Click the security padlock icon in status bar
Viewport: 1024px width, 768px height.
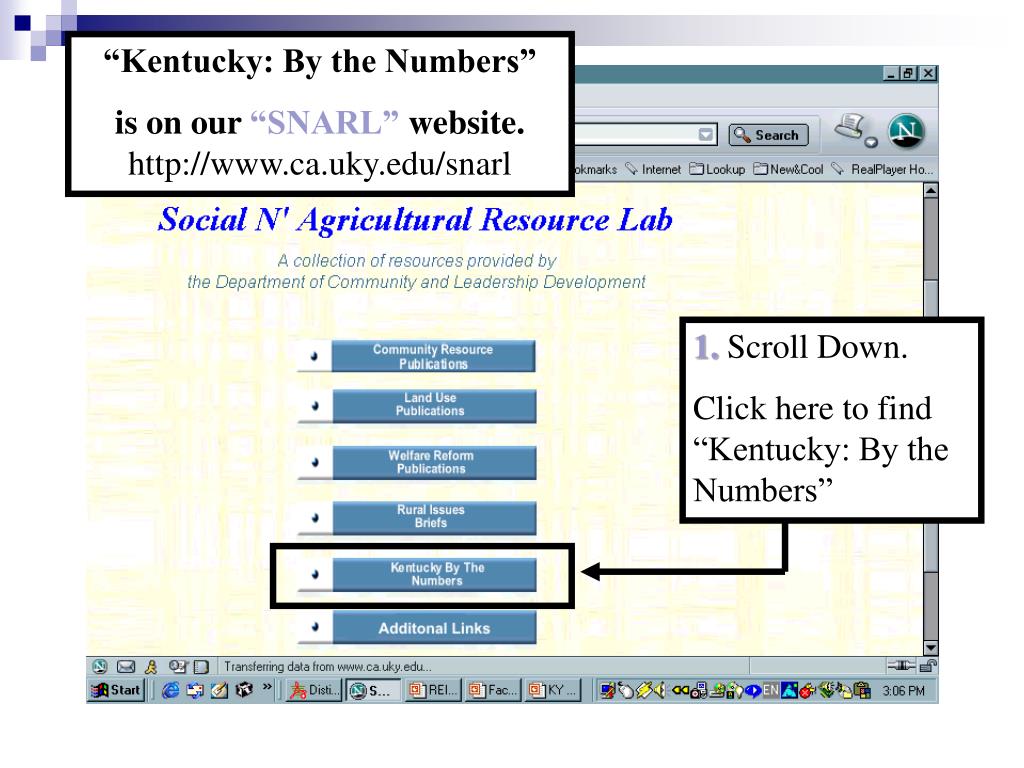[x=927, y=665]
